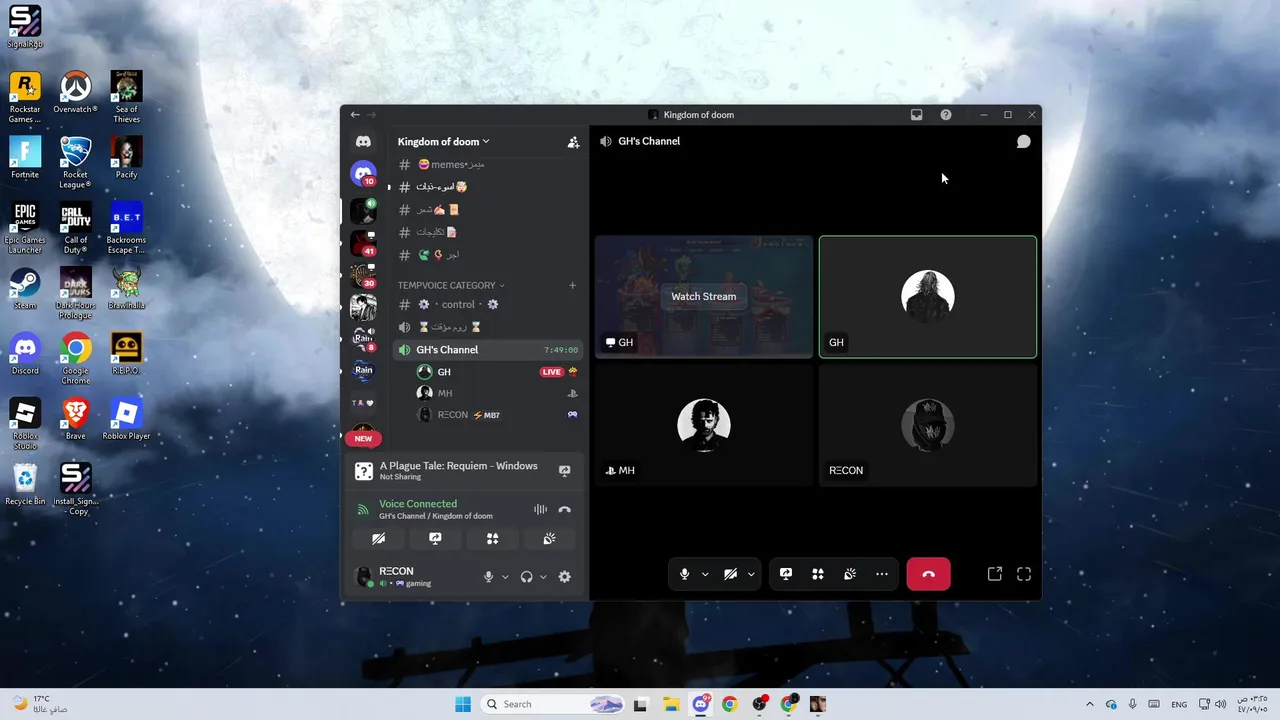
Task: Select GH's Channel in channel list
Action: coord(488,350)
